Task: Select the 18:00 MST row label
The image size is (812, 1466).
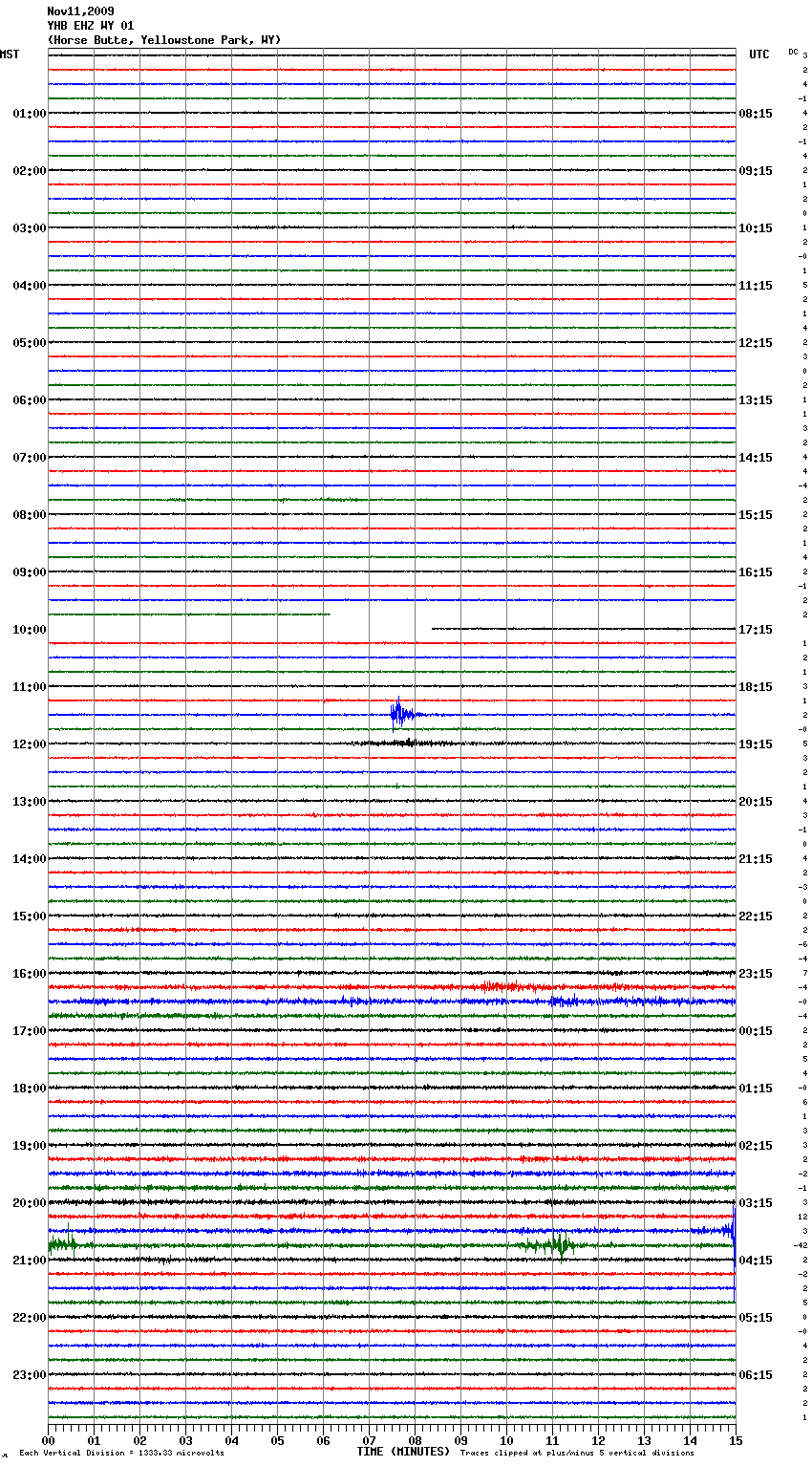Action: pos(30,1089)
